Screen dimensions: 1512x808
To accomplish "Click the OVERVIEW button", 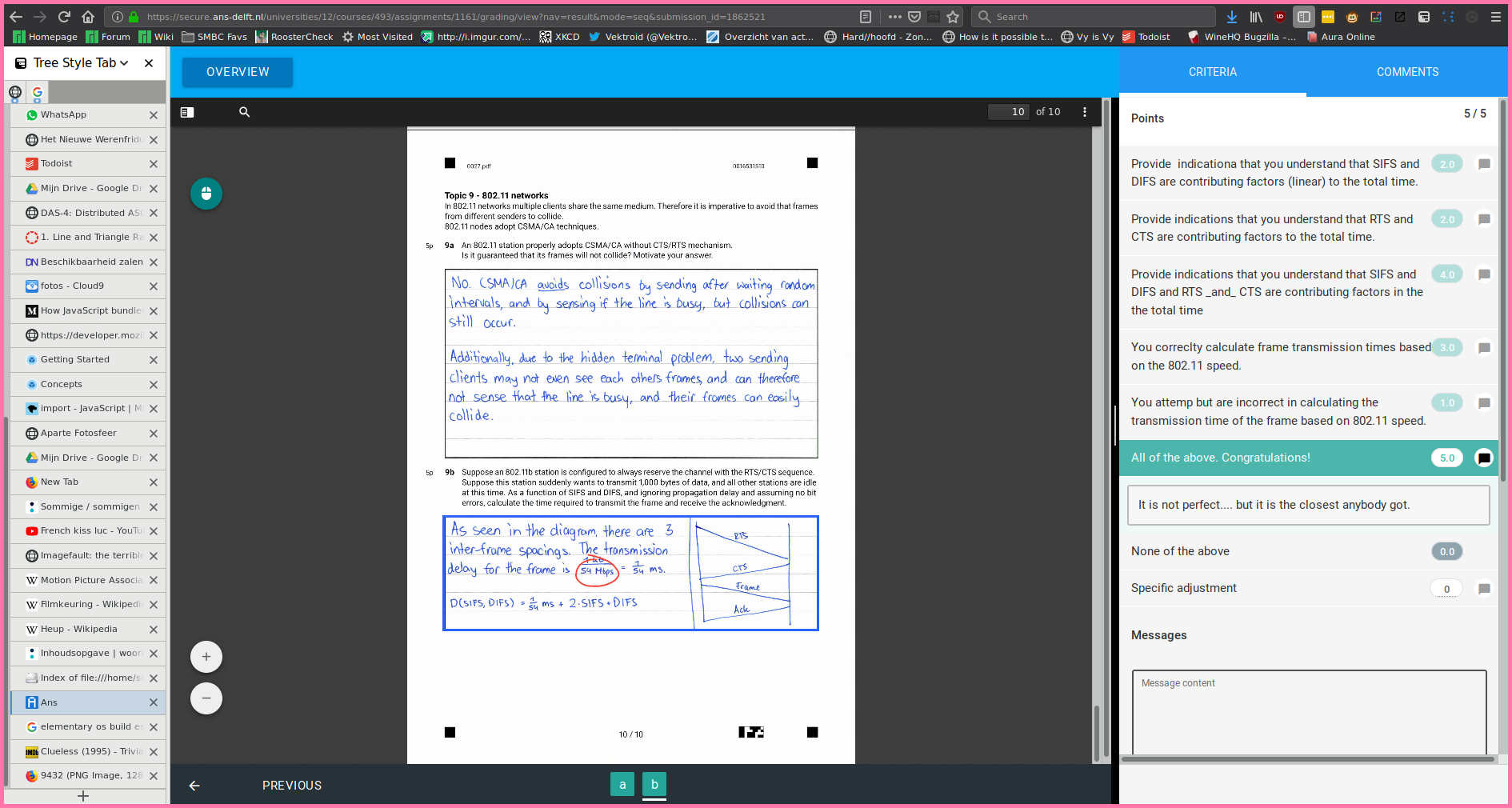I will [x=238, y=72].
